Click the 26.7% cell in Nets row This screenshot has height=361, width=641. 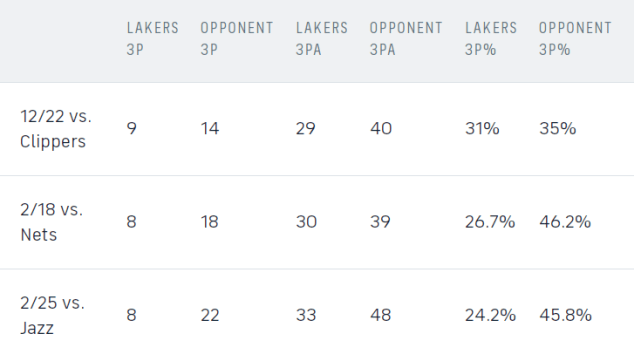click(x=490, y=222)
